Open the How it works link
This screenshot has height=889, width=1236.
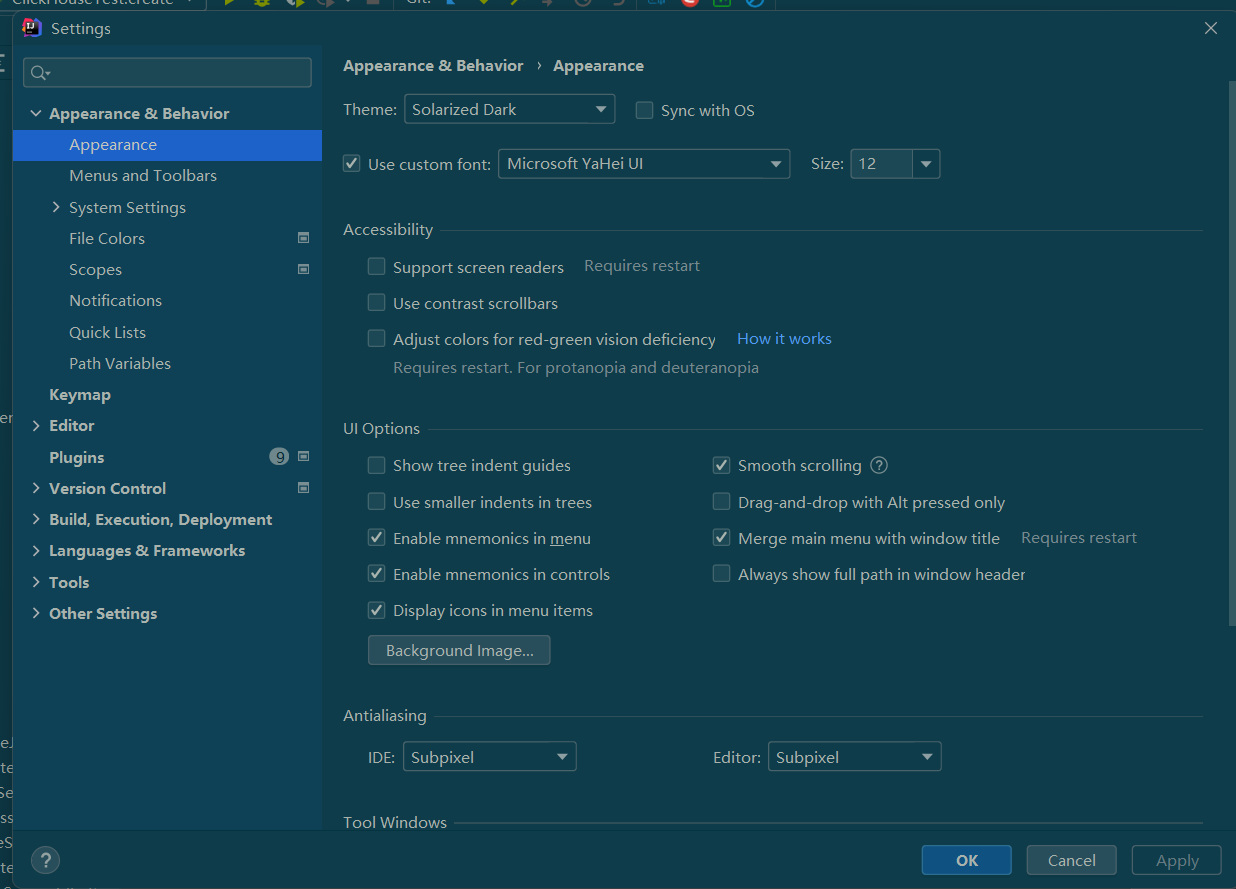(x=784, y=339)
